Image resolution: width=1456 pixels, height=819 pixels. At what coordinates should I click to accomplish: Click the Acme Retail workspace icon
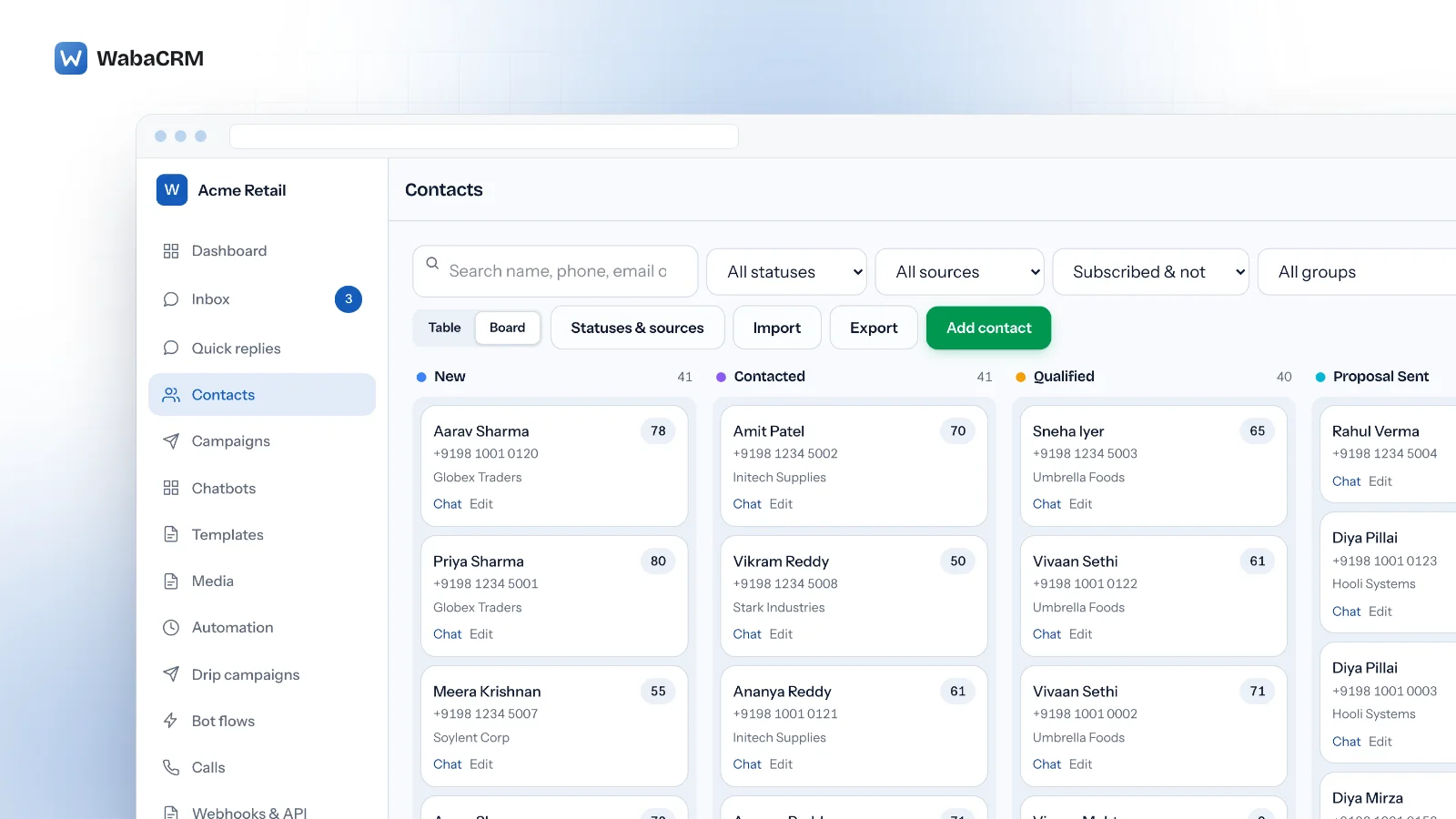point(172,190)
